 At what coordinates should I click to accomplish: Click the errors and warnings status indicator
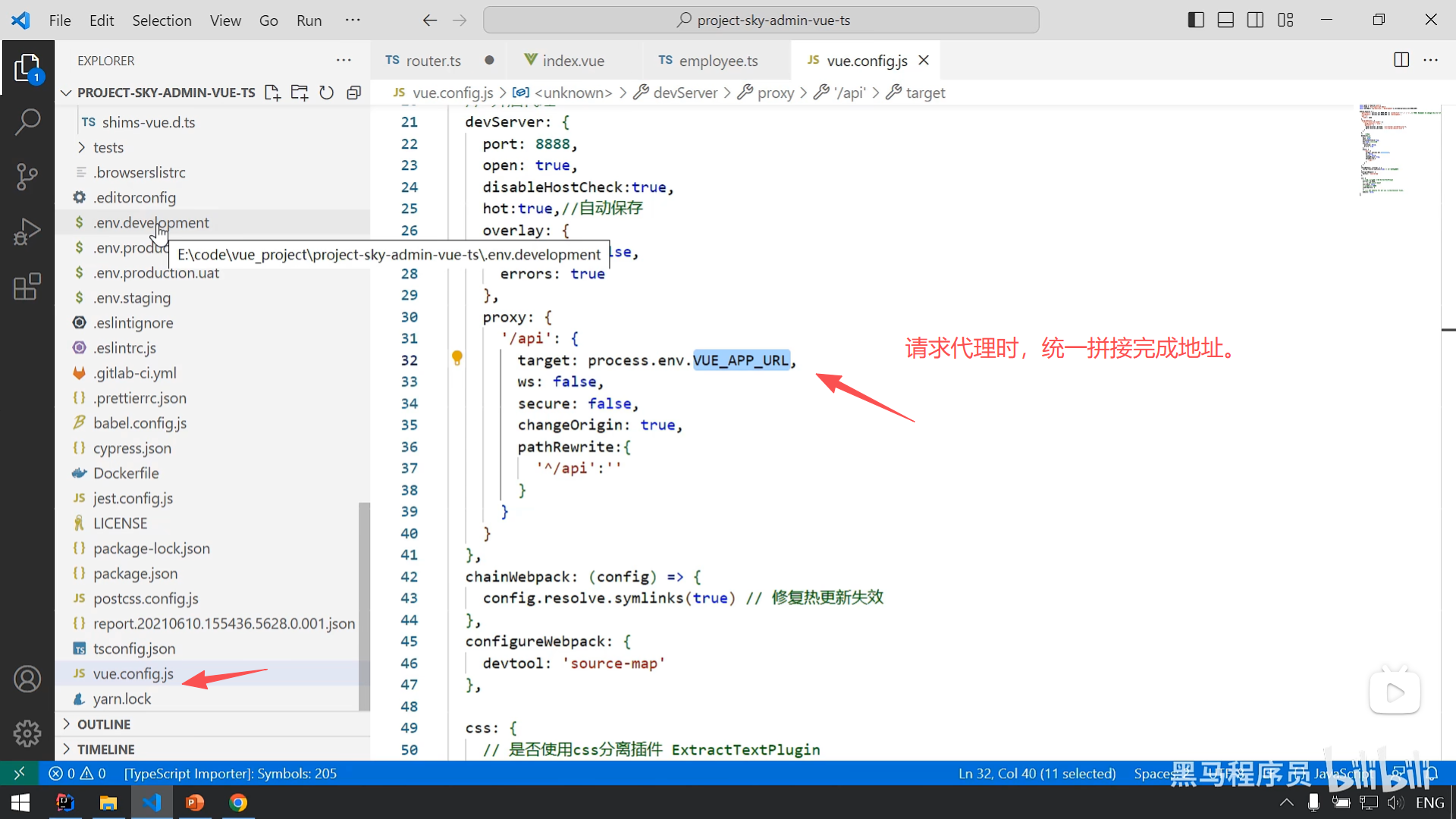[77, 773]
